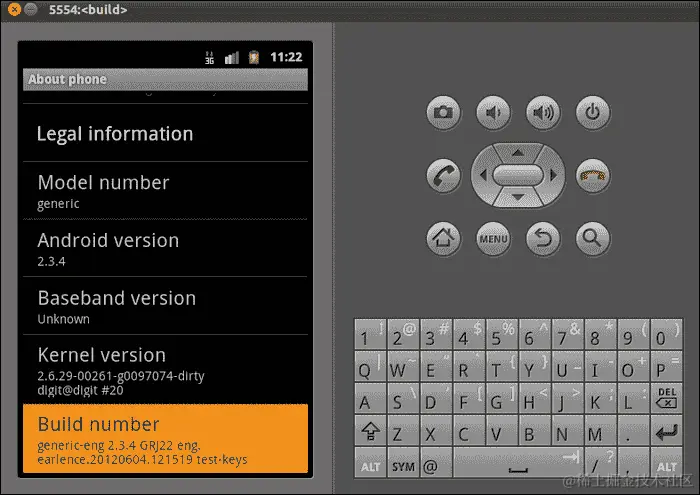Click the T key
Screen dimensions: 700x495
[x=502, y=366]
